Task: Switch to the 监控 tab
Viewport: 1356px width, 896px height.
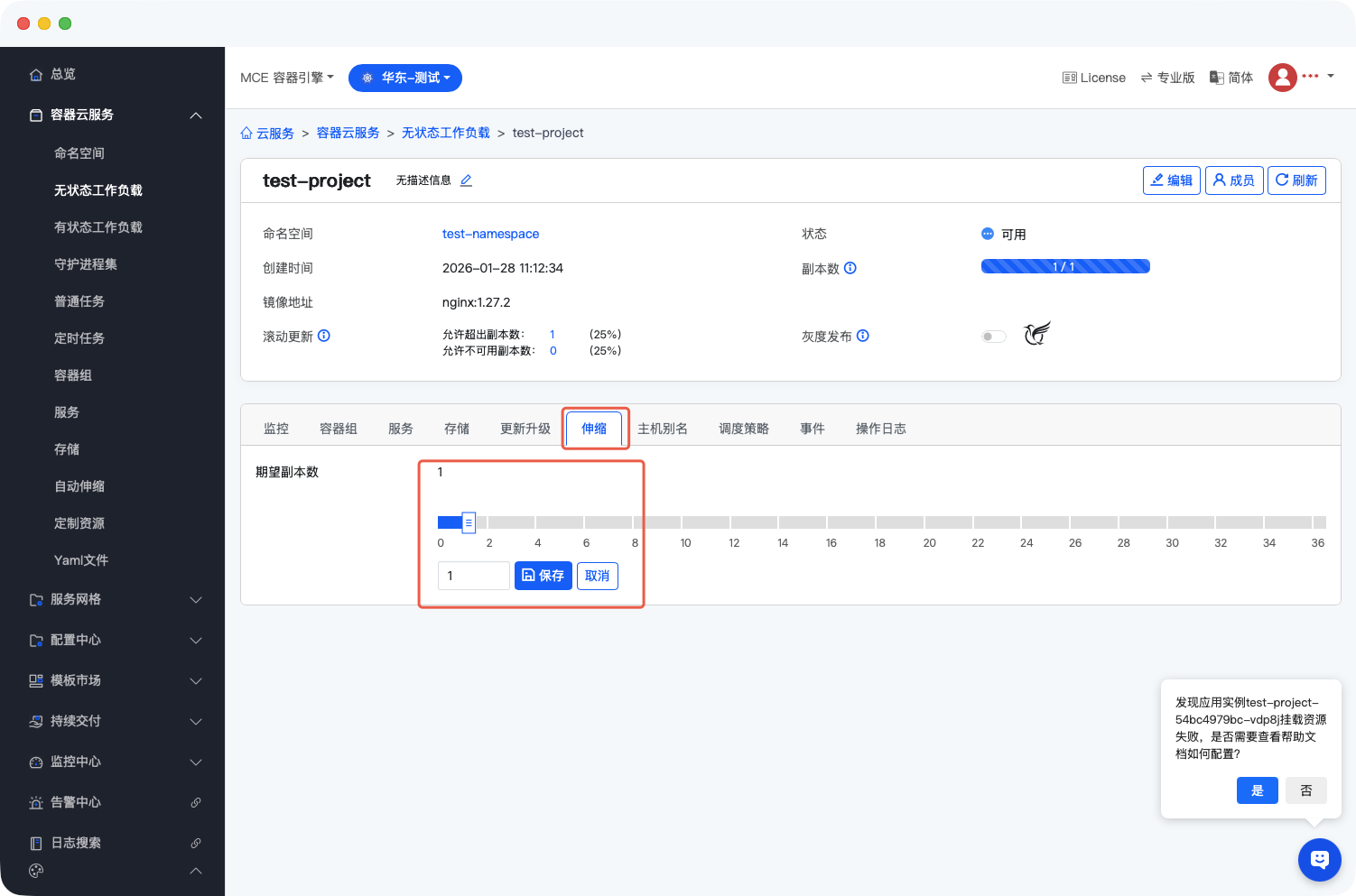Action: click(276, 429)
